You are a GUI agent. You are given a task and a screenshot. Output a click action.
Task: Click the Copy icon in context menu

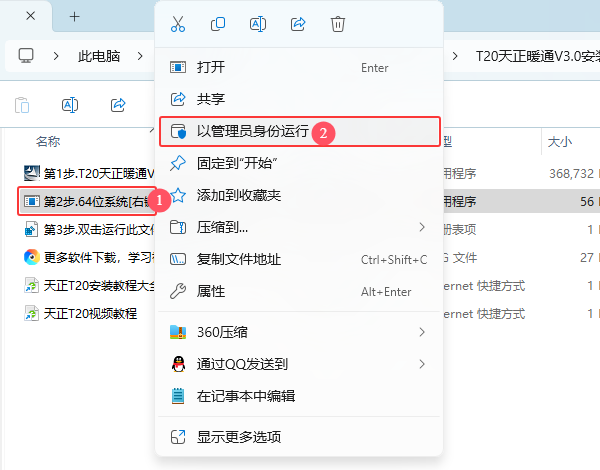click(x=218, y=24)
